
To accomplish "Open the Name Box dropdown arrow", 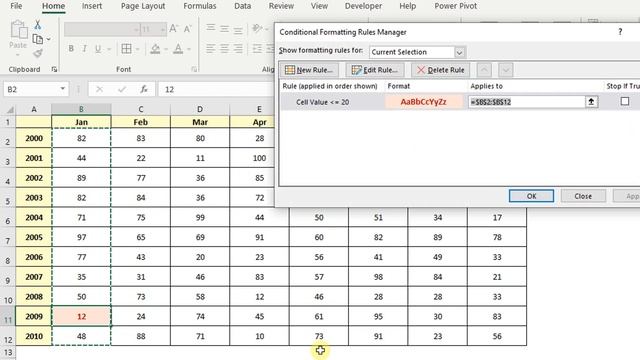I will coord(62,89).
